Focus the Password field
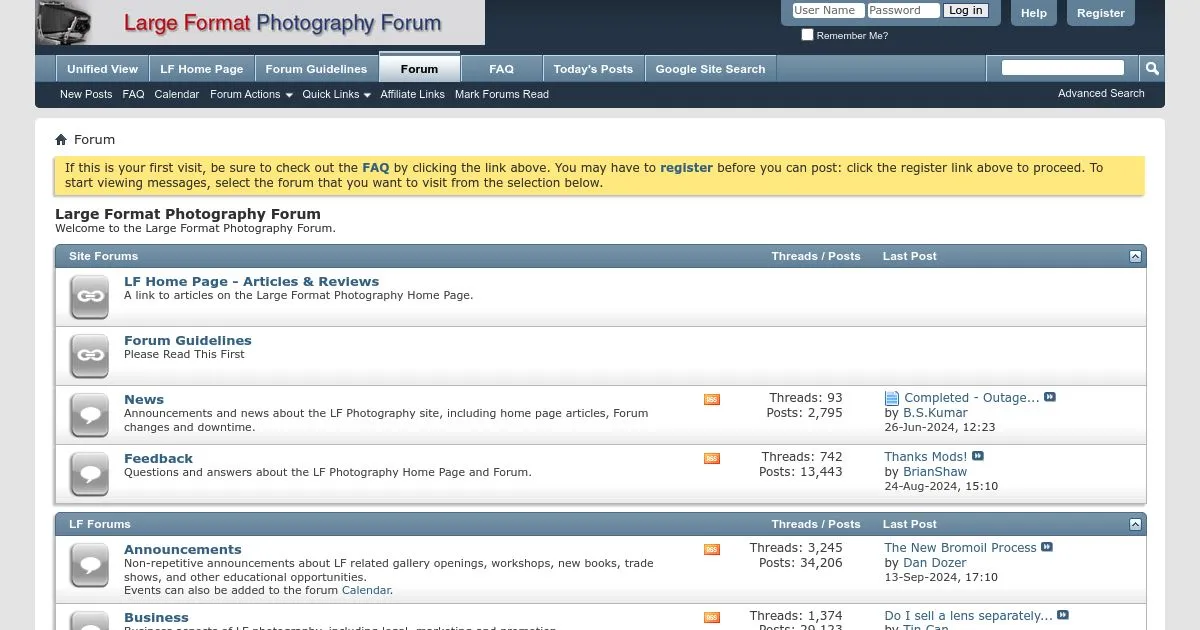The image size is (1200, 630). click(x=903, y=11)
